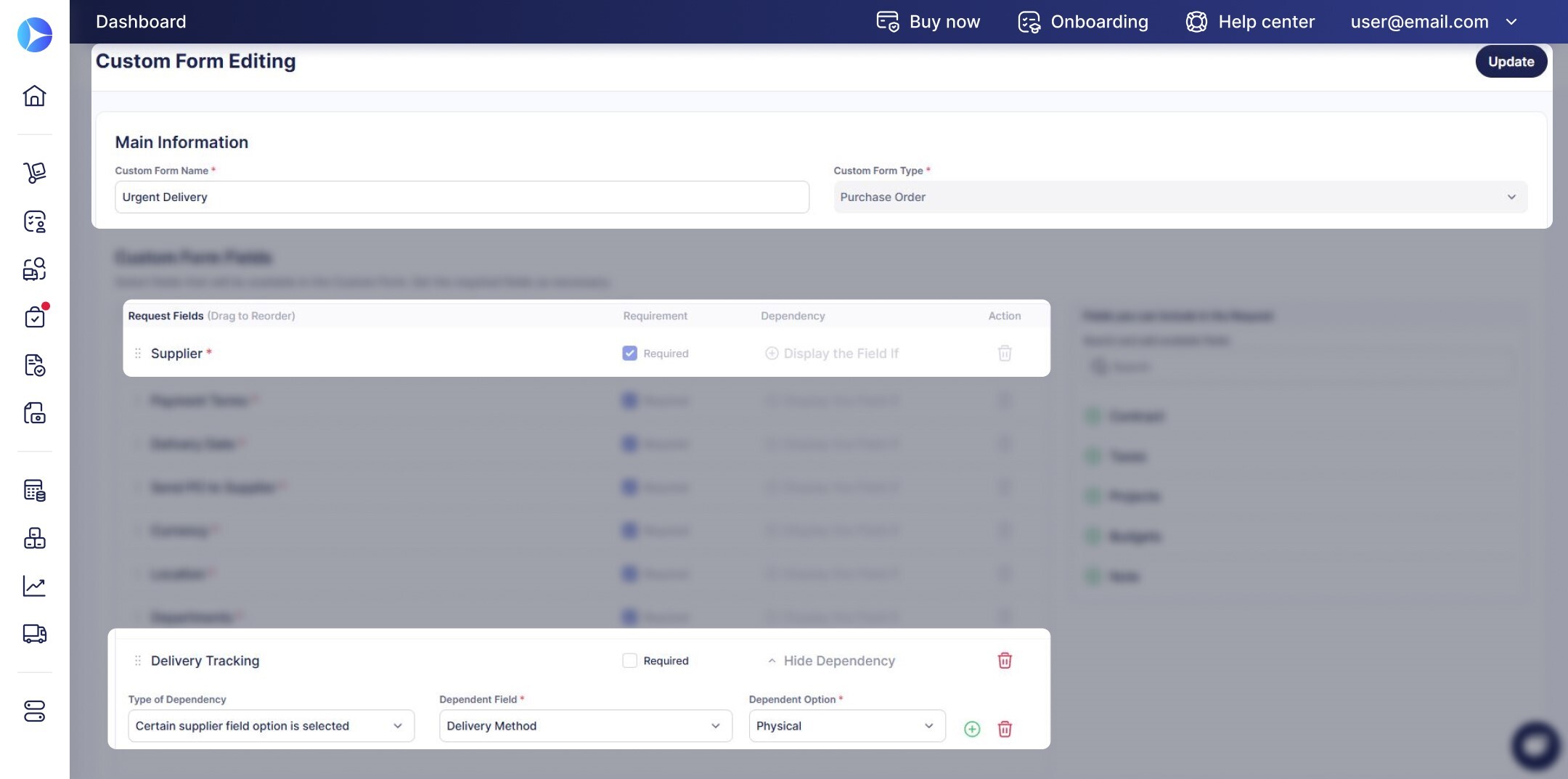
Task: Open the Onboarding menu item
Action: [1083, 22]
